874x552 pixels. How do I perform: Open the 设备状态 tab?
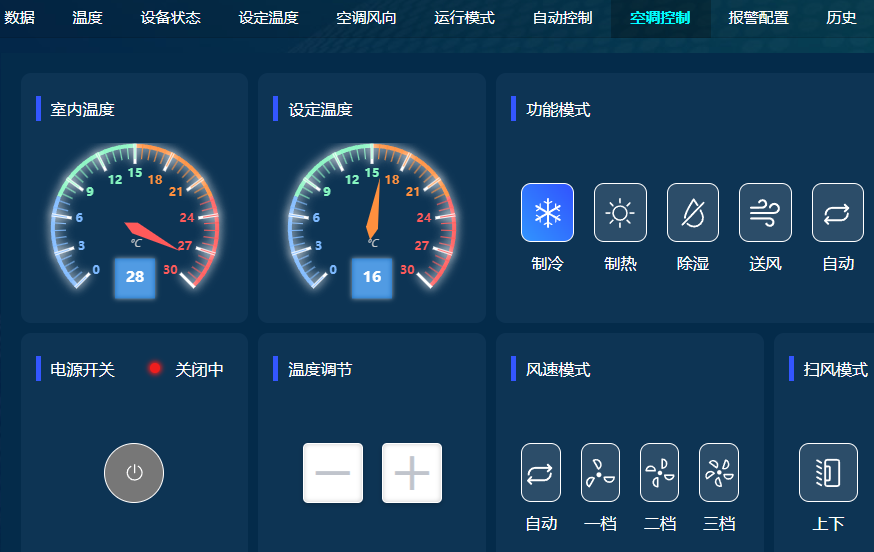pyautogui.click(x=170, y=18)
